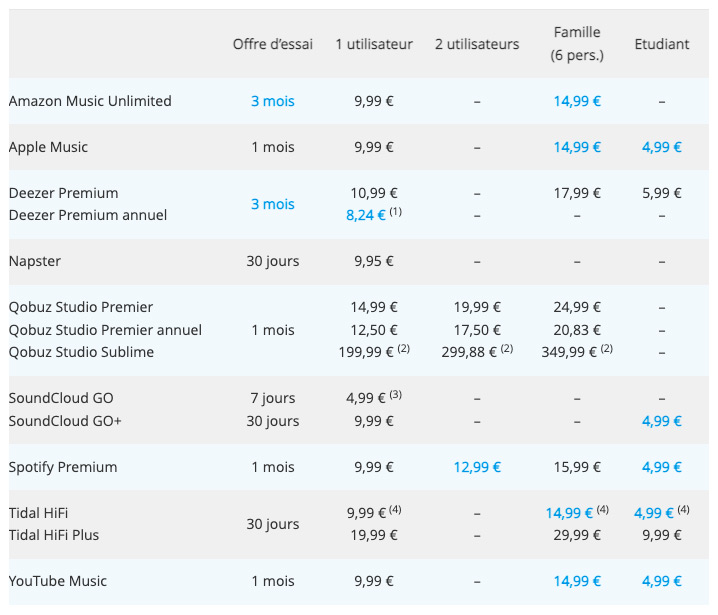
Task: Select Deezer family 17,99 € price
Action: click(577, 193)
